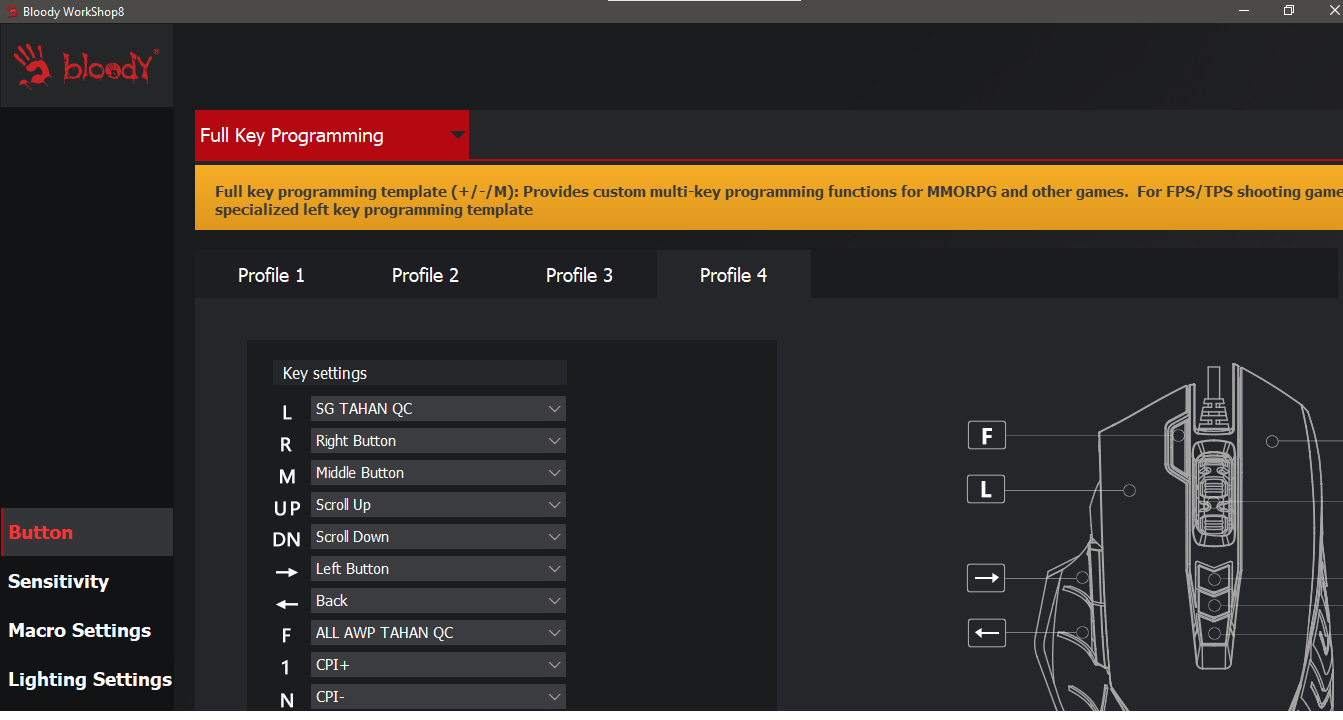The image size is (1343, 720).
Task: Open the back-arrow key dropdown showing Back
Action: point(438,601)
